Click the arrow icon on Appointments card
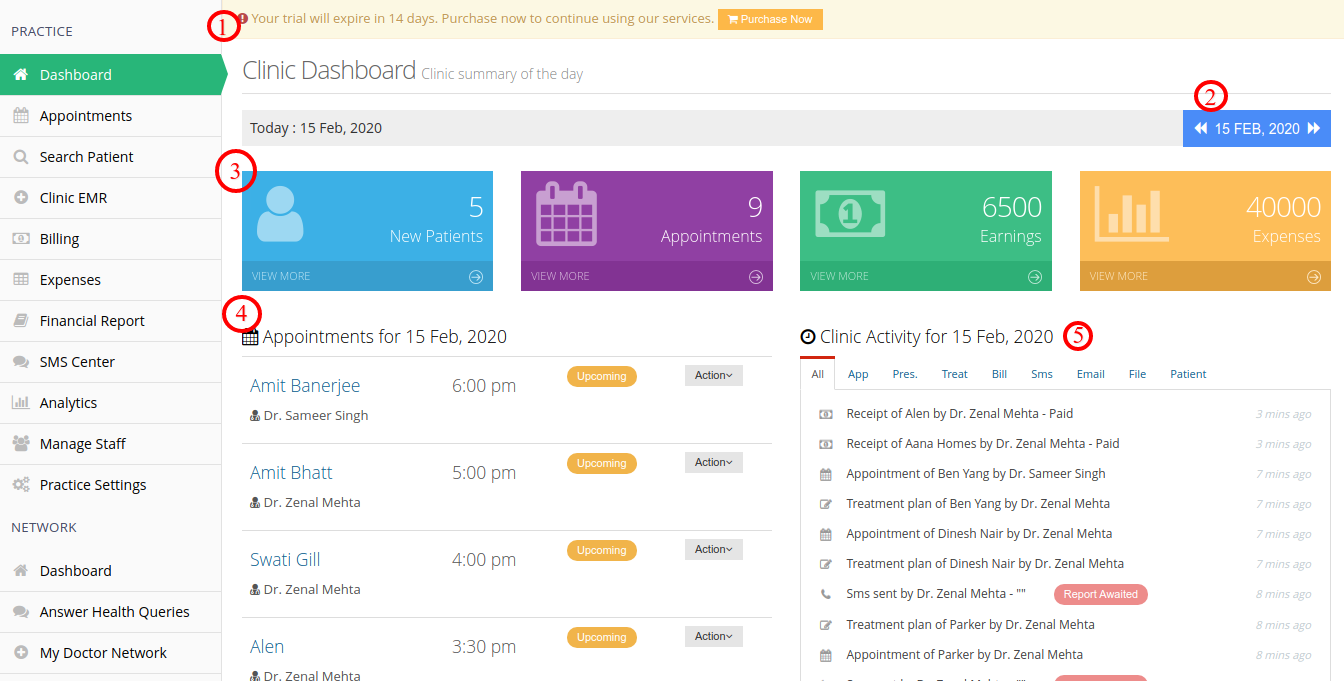 756,277
